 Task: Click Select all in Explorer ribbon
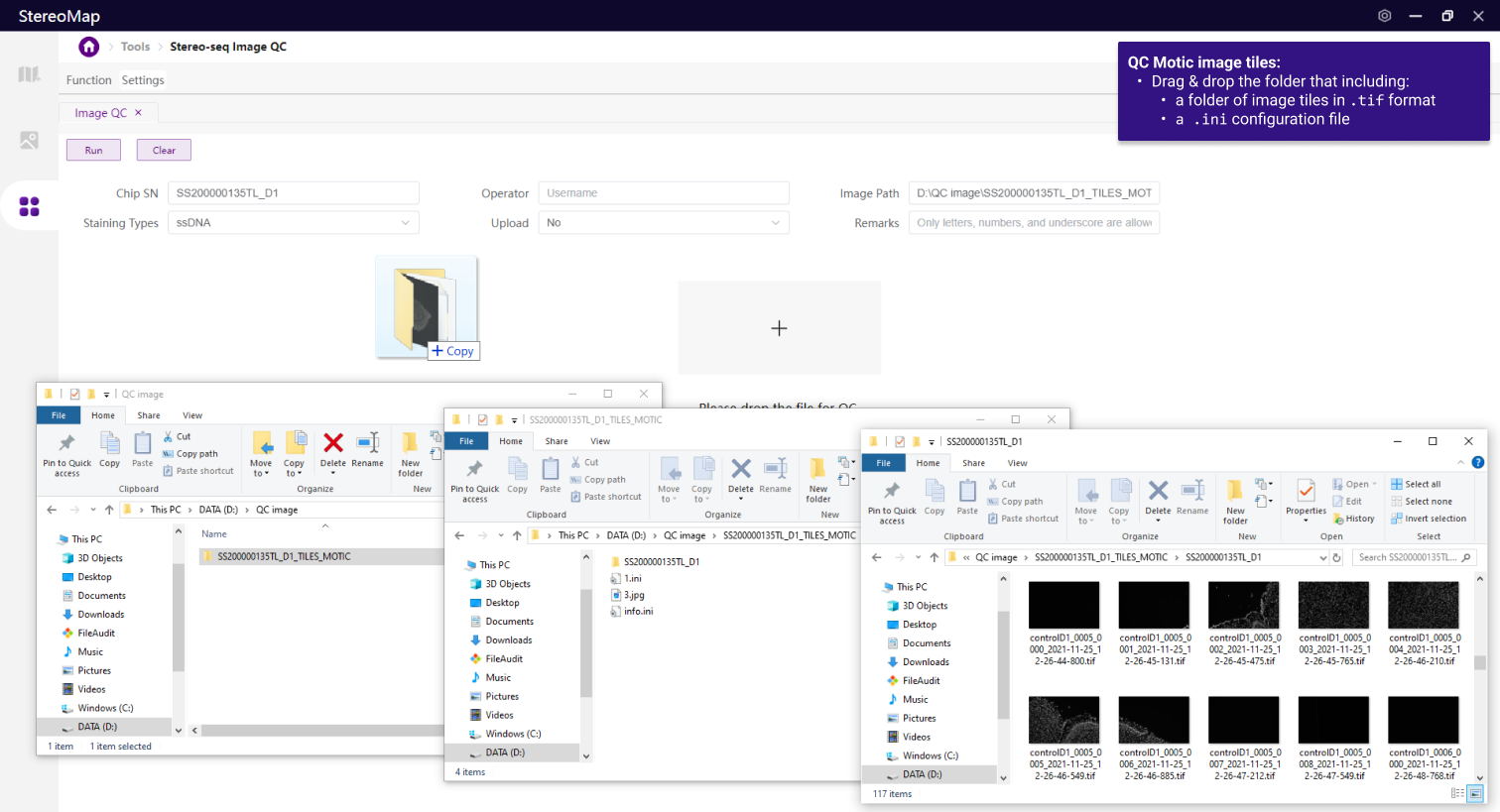pyautogui.click(x=1416, y=484)
